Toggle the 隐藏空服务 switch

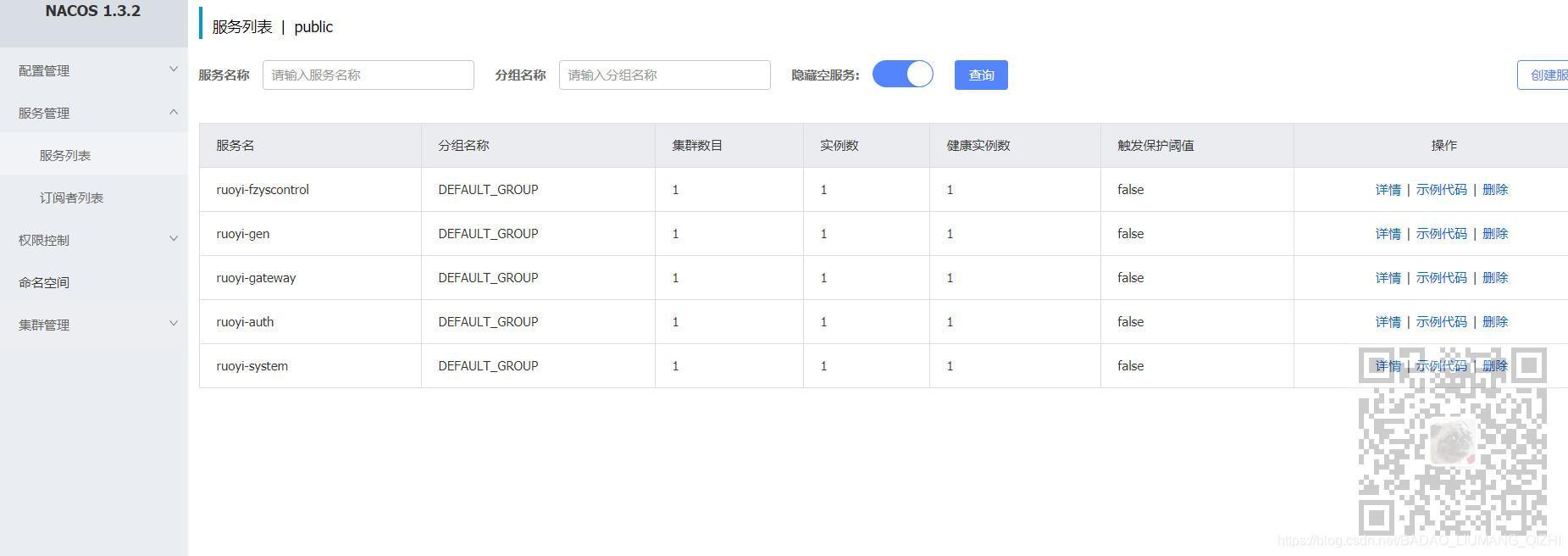pos(903,75)
